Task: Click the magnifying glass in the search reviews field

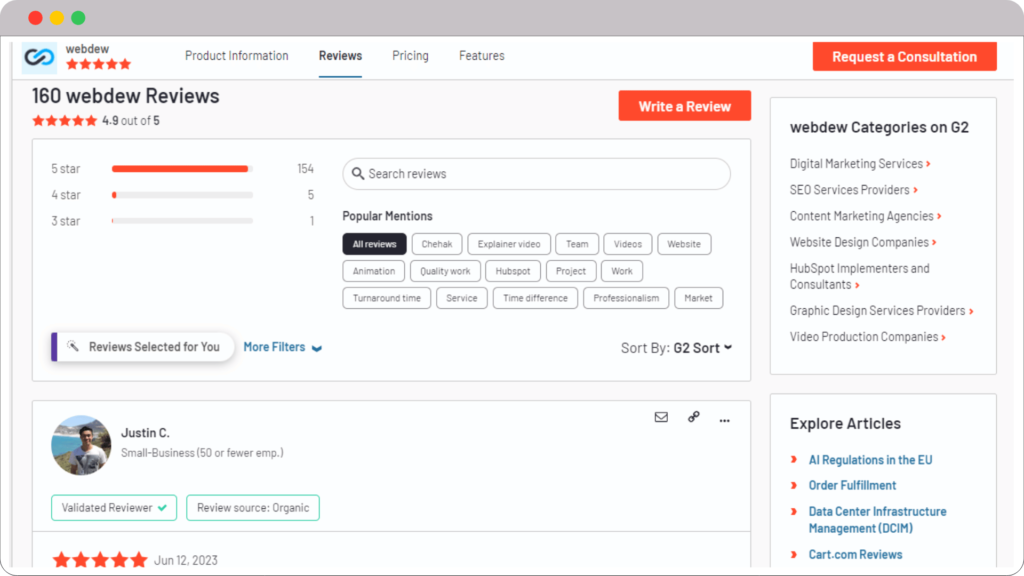Action: point(358,173)
